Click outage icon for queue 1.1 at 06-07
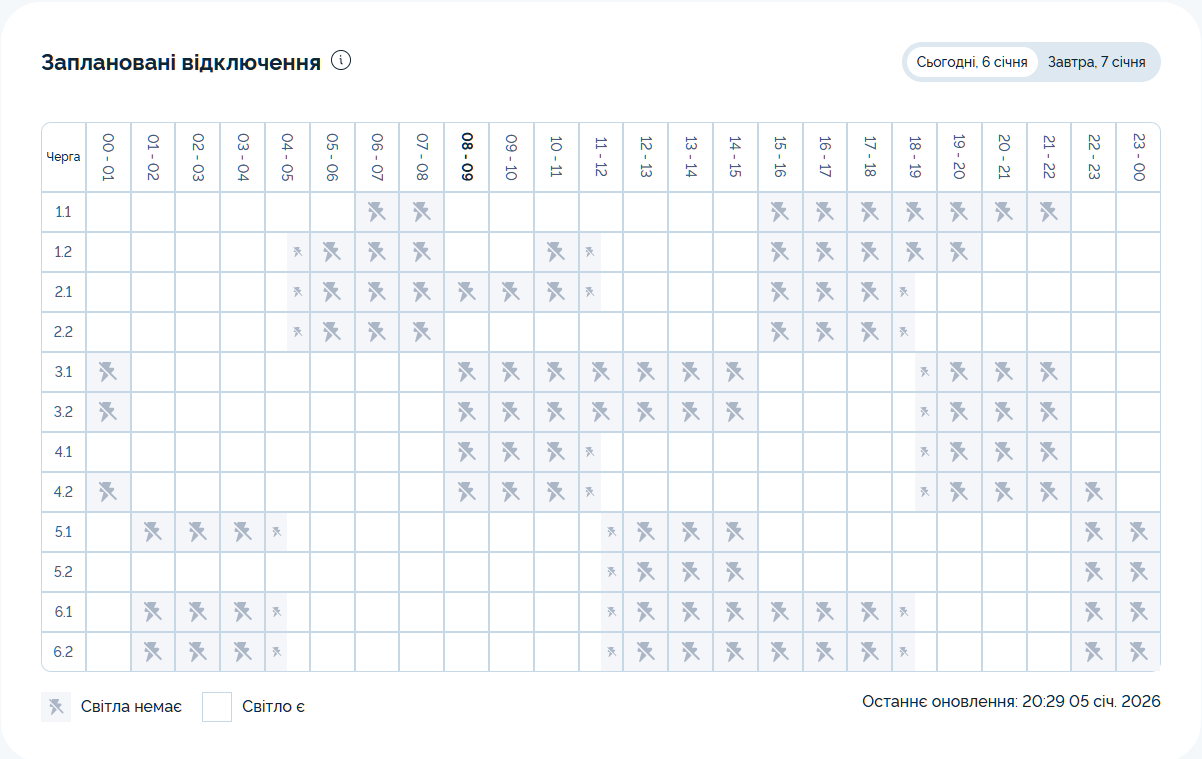This screenshot has width=1202, height=759. pos(377,212)
